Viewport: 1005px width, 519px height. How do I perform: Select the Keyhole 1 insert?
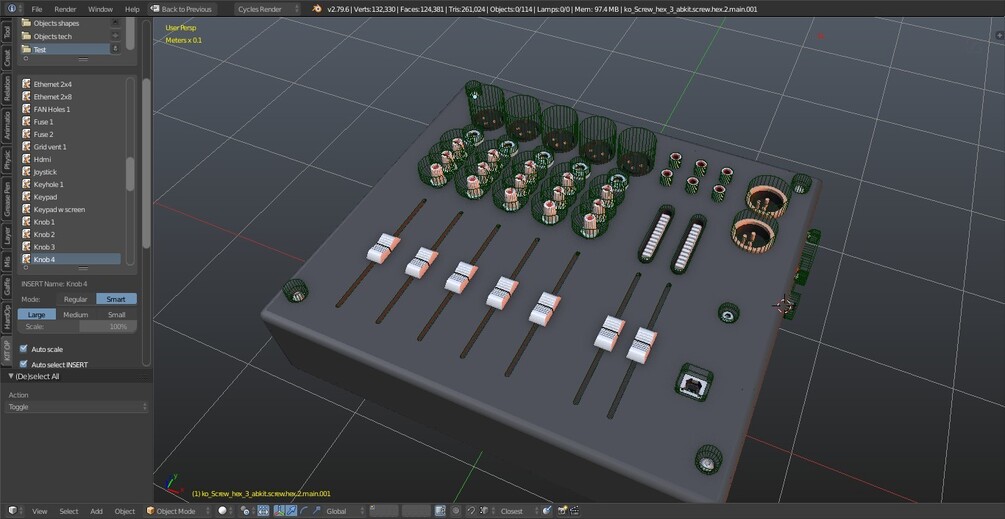[71, 185]
